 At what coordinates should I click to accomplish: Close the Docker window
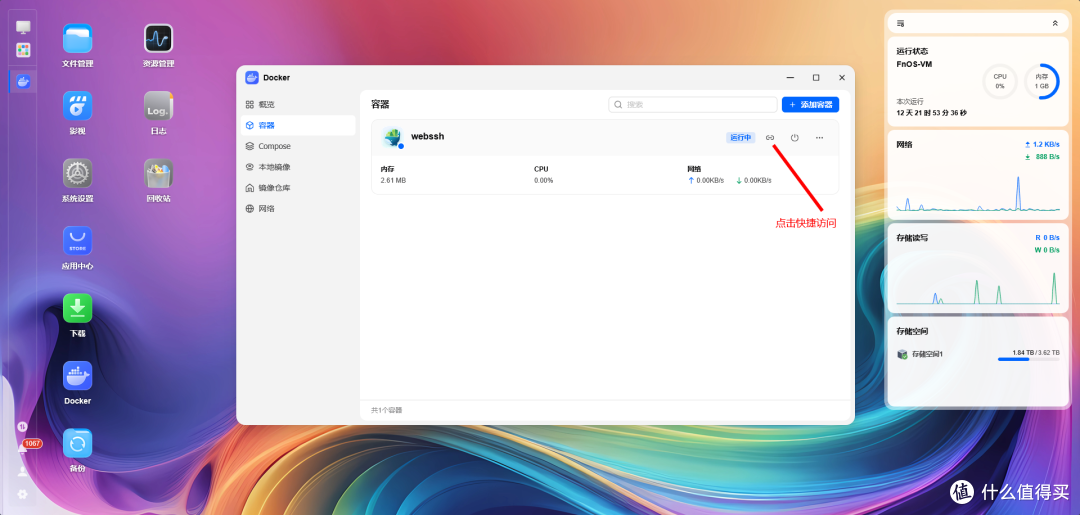click(842, 78)
